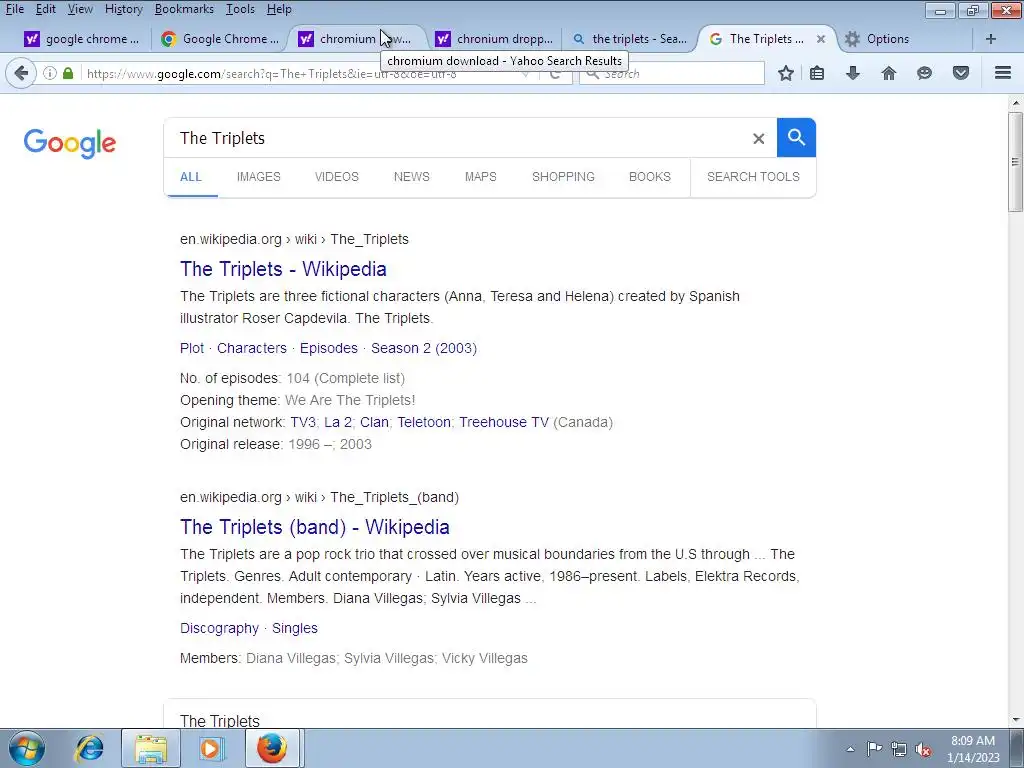Open 'The Triplets - Wikipedia' result
This screenshot has width=1024, height=768.
[283, 269]
